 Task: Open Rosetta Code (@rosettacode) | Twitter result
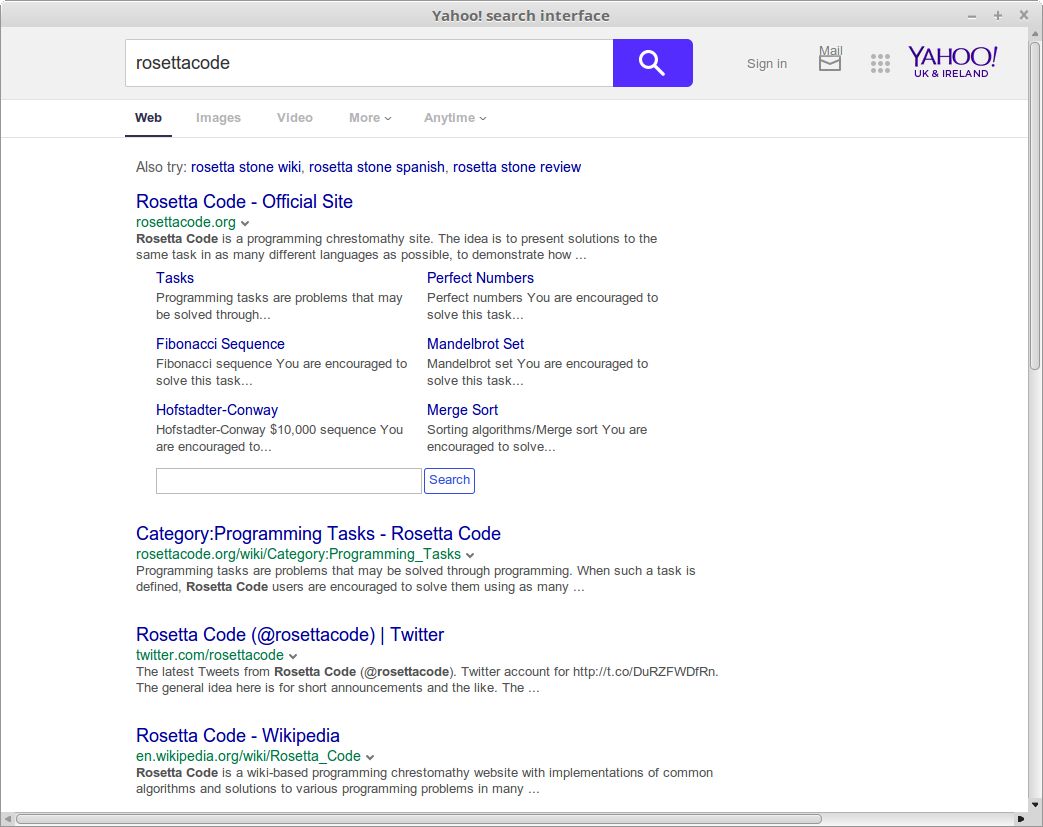(290, 635)
